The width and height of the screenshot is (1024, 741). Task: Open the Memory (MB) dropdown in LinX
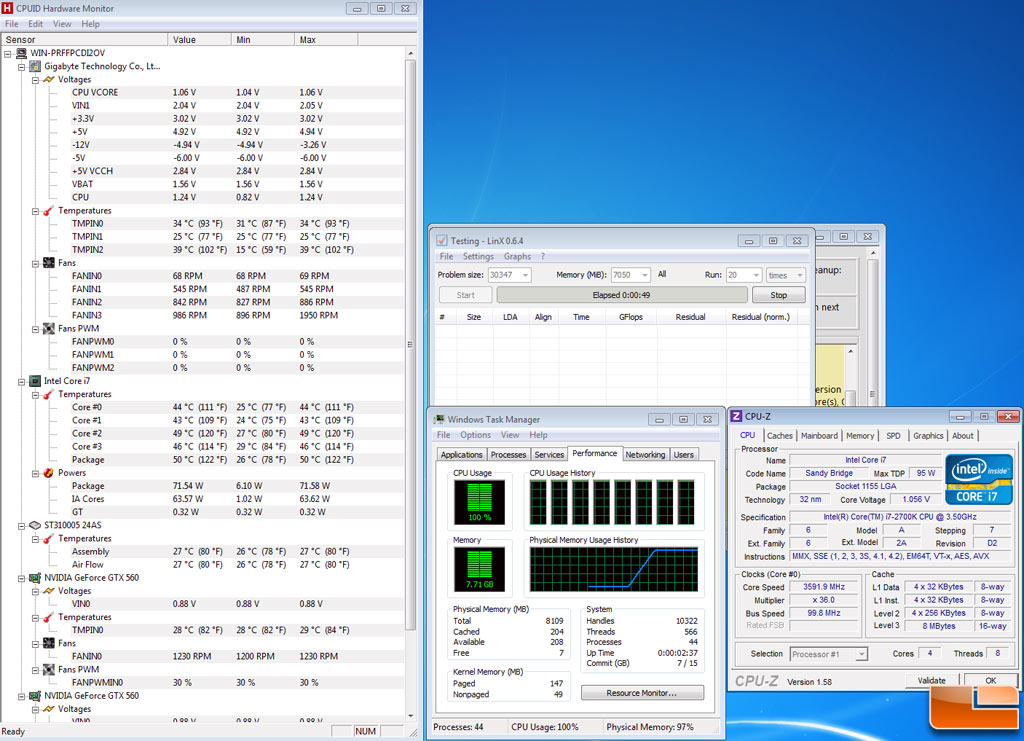coord(643,275)
